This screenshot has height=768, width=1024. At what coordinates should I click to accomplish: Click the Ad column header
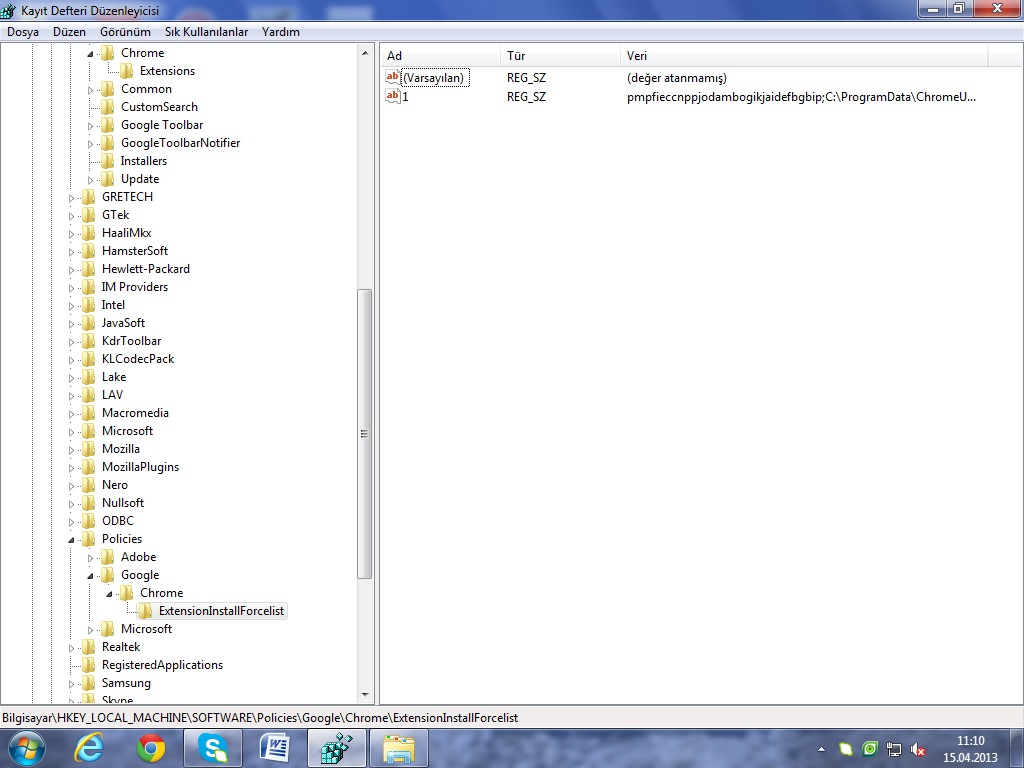click(441, 56)
